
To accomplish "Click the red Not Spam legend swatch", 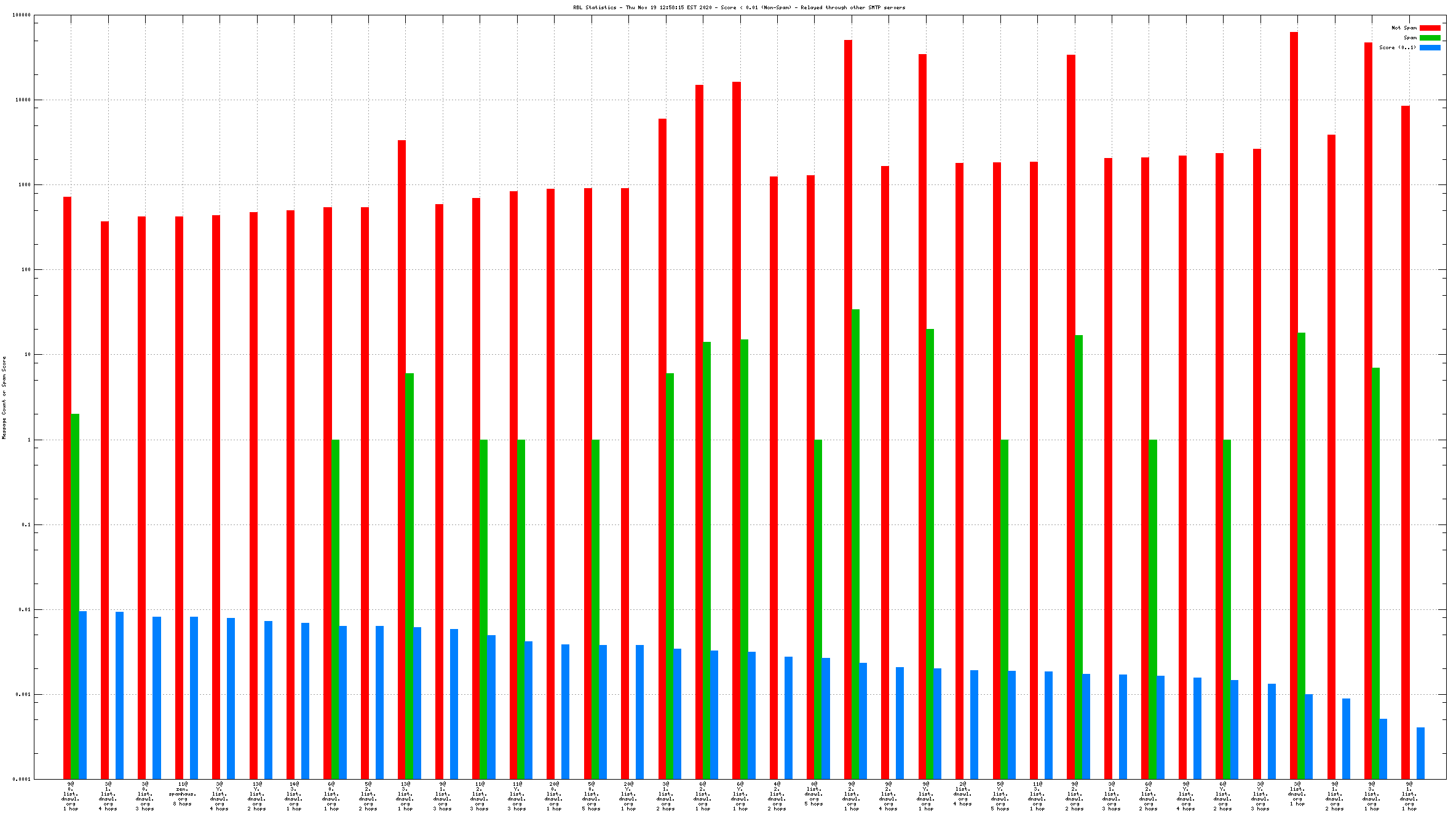I will point(1430,28).
